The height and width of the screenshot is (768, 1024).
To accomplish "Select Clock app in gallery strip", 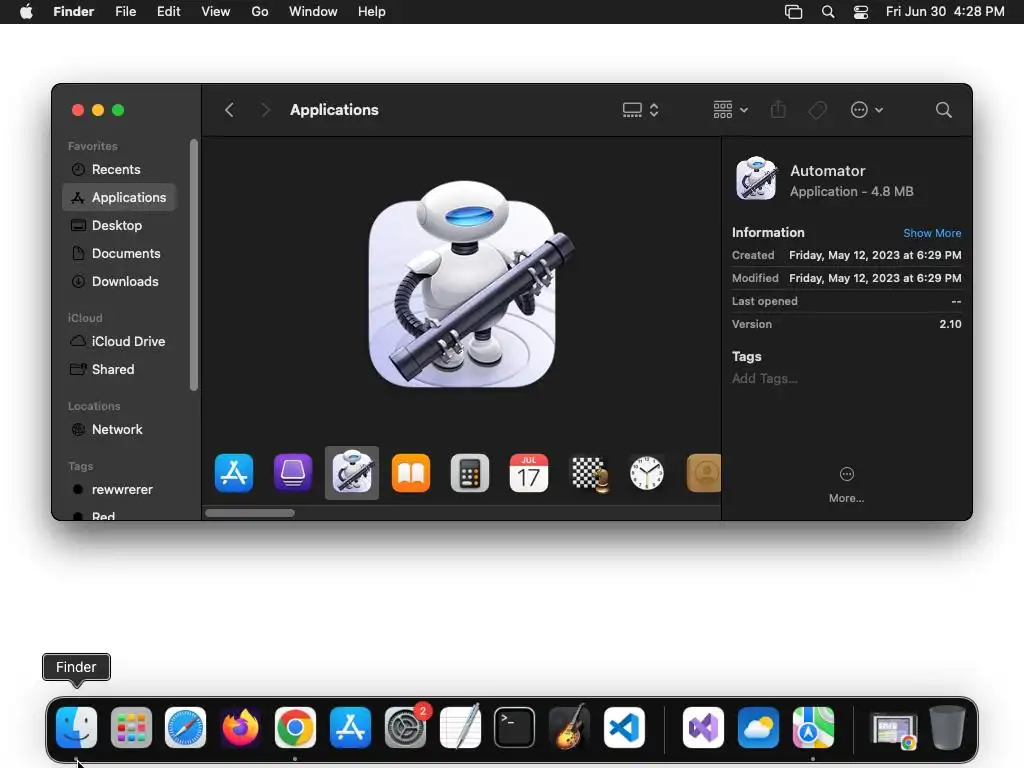I will (647, 473).
